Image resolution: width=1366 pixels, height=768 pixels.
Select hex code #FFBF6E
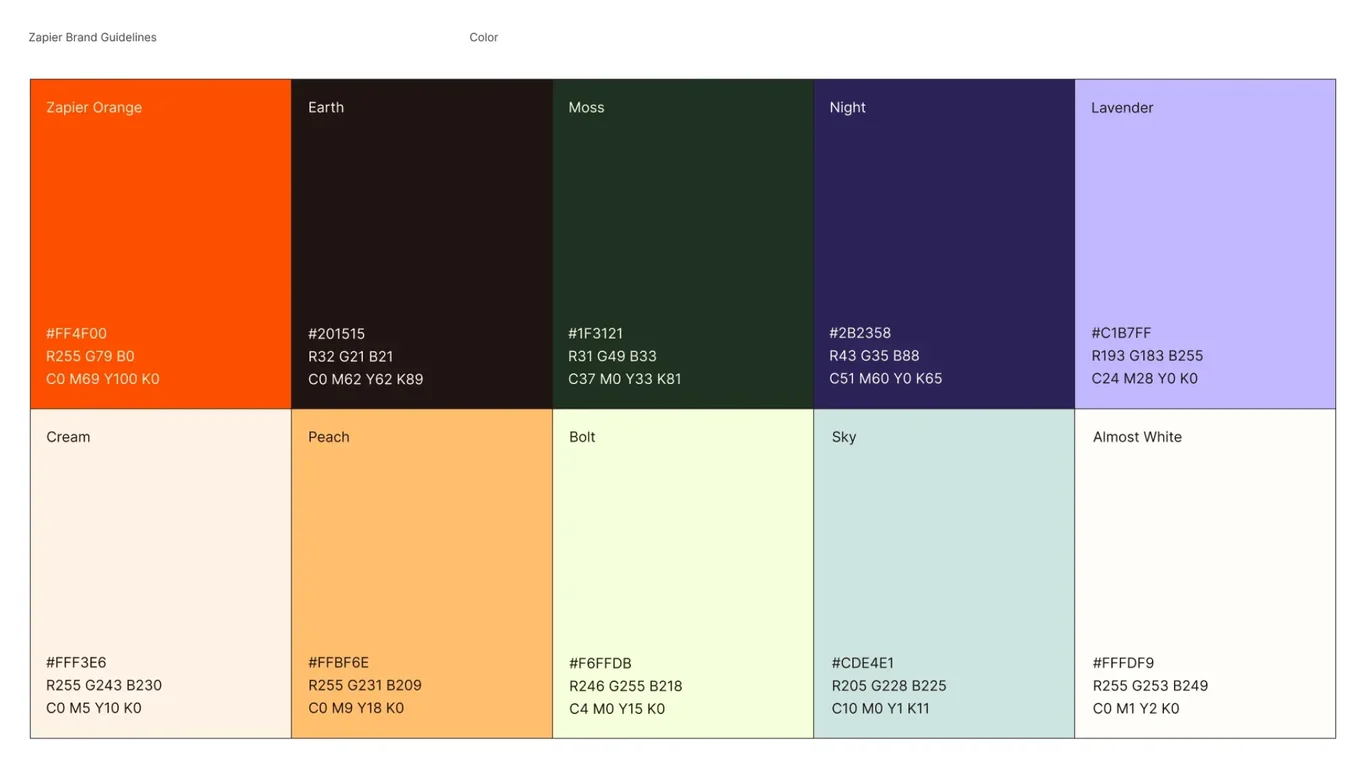coord(338,662)
